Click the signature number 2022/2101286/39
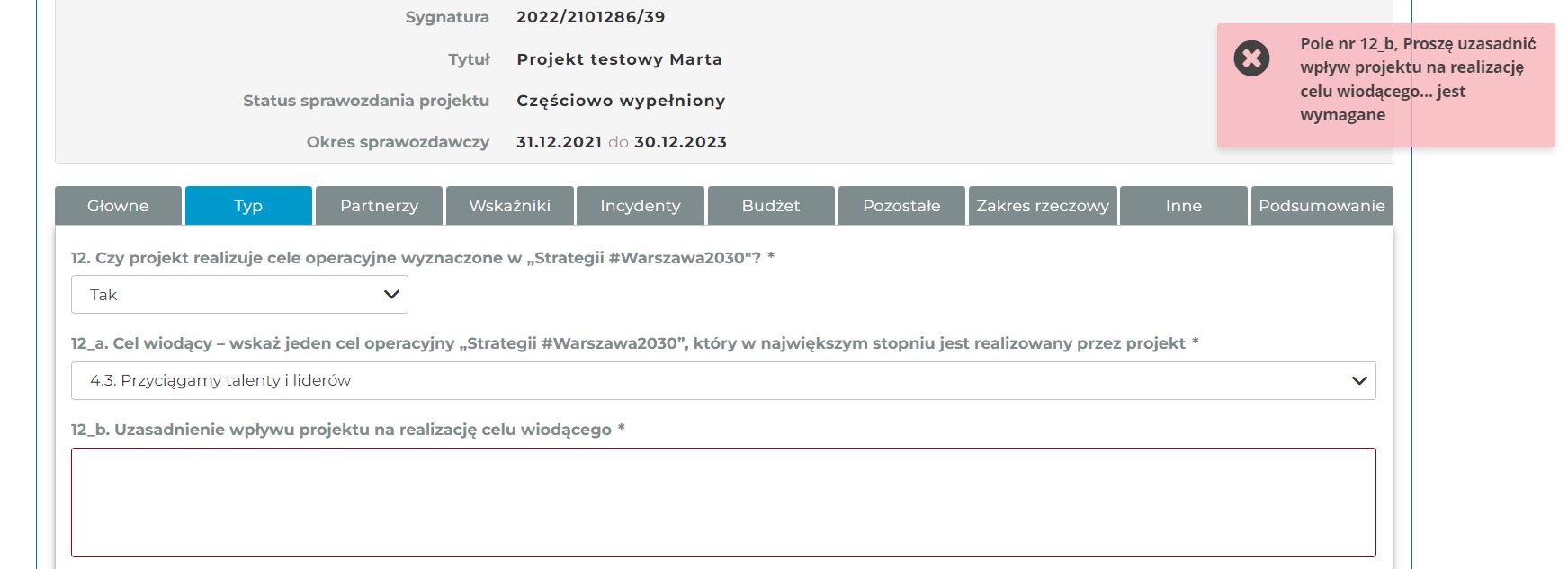The image size is (1568, 569). (x=590, y=17)
